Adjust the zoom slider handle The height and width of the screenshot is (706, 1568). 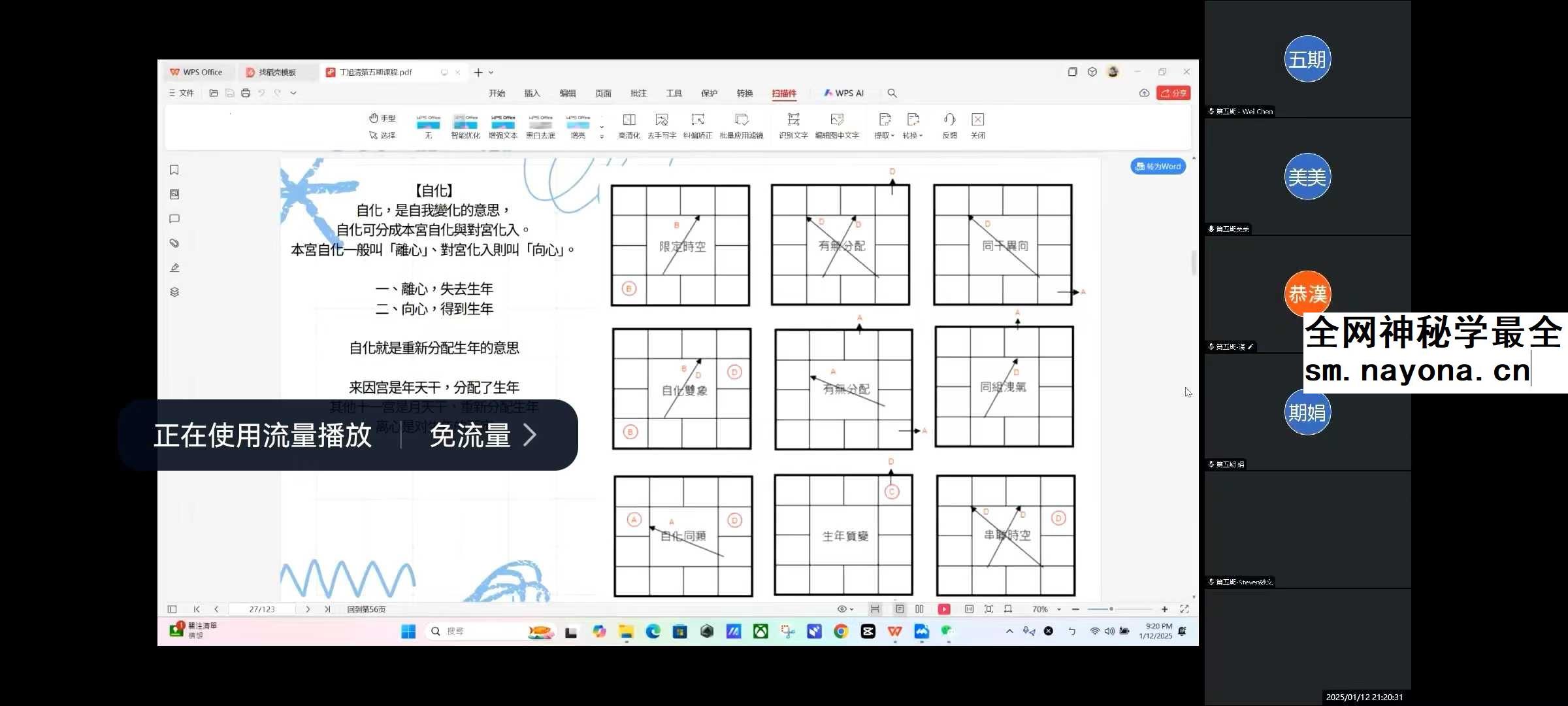coord(1111,609)
